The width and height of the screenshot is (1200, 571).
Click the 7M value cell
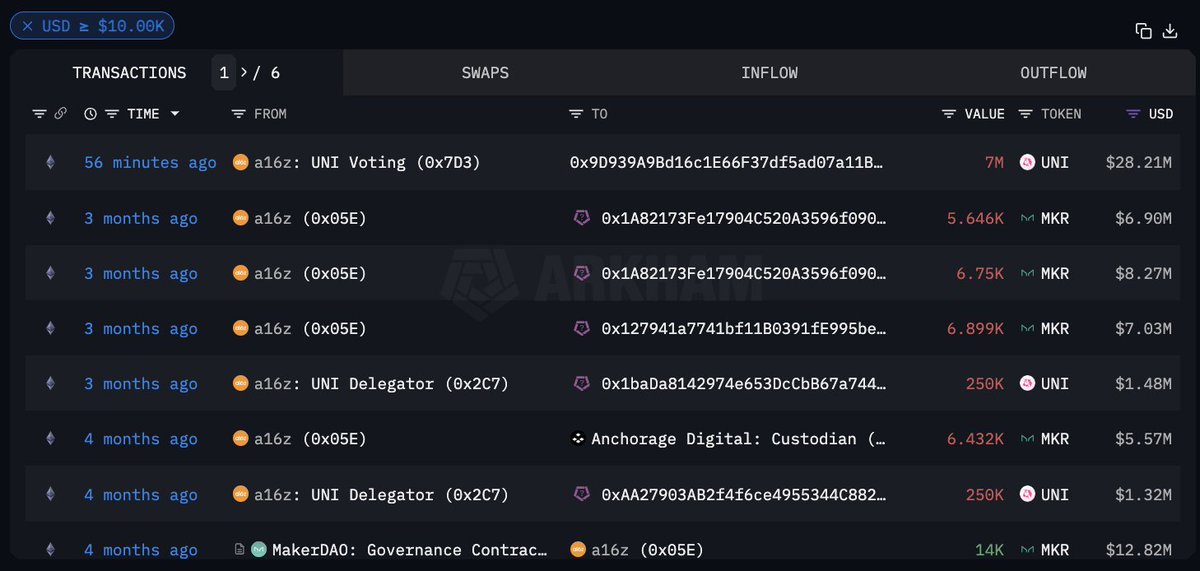pyautogui.click(x=993, y=162)
